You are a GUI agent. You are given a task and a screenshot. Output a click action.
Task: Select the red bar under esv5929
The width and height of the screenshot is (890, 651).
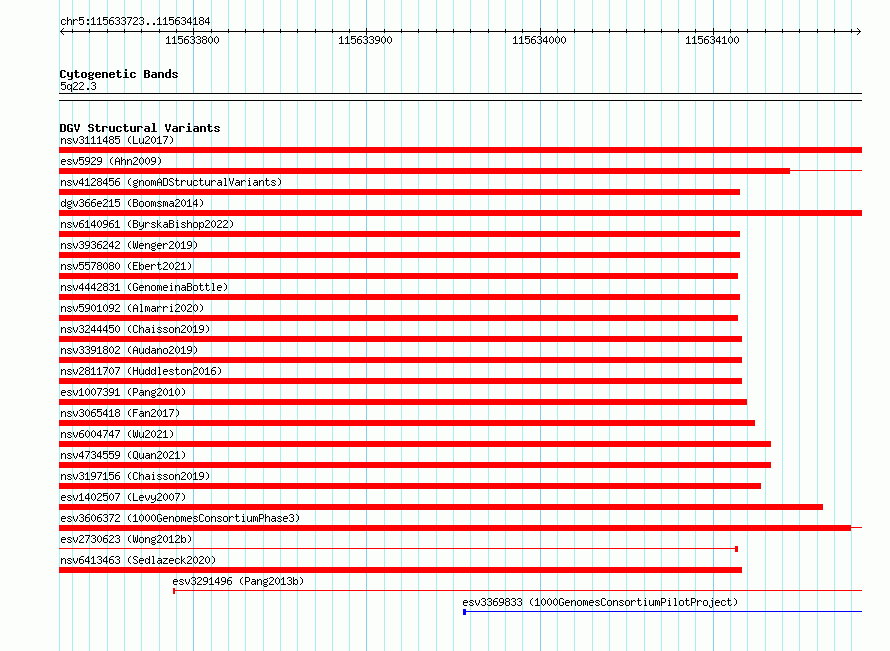tap(425, 171)
